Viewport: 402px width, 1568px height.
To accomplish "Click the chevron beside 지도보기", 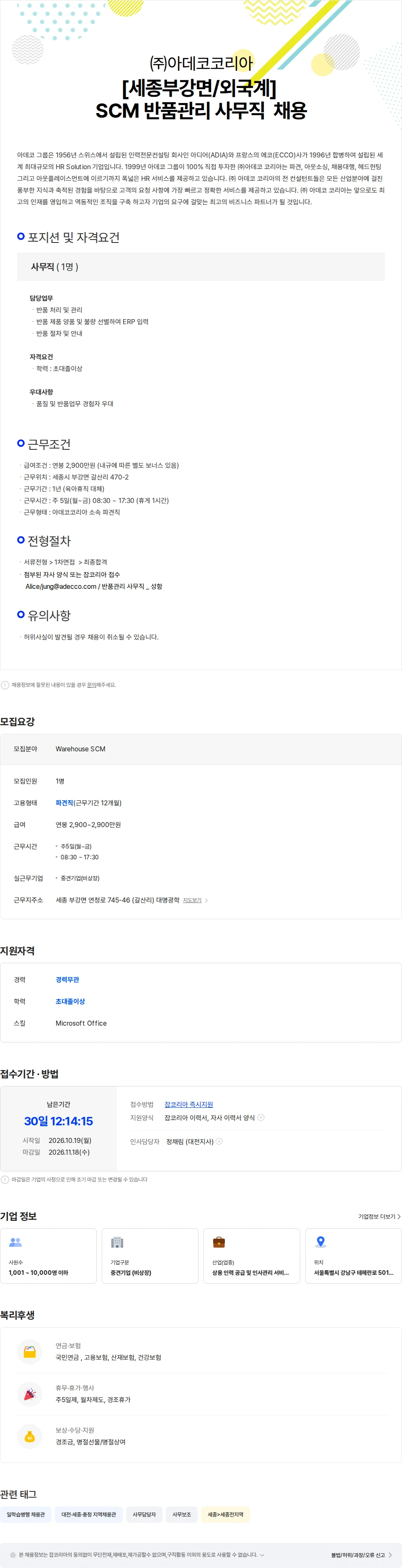I will click(x=207, y=900).
